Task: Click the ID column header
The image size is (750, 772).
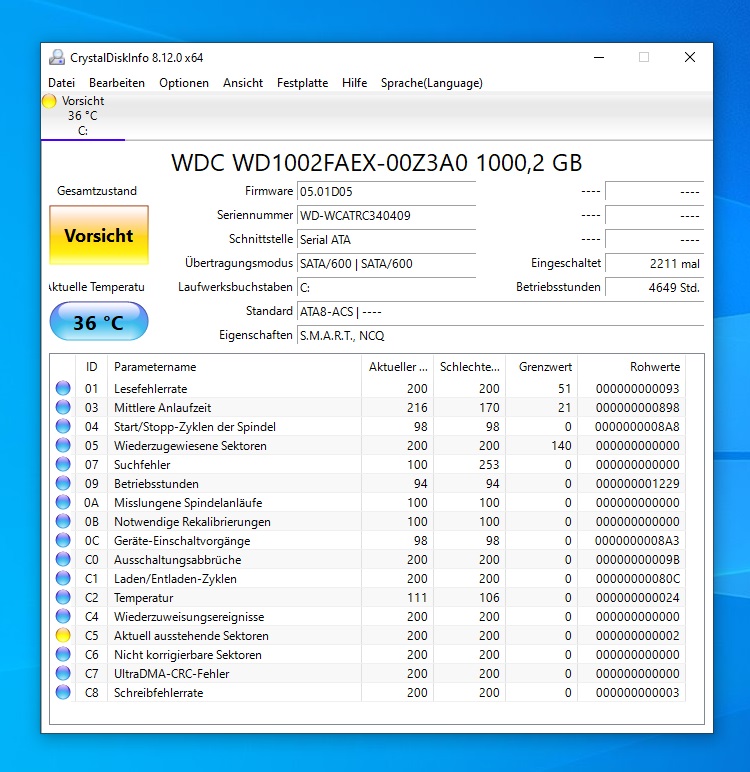Action: [x=92, y=367]
